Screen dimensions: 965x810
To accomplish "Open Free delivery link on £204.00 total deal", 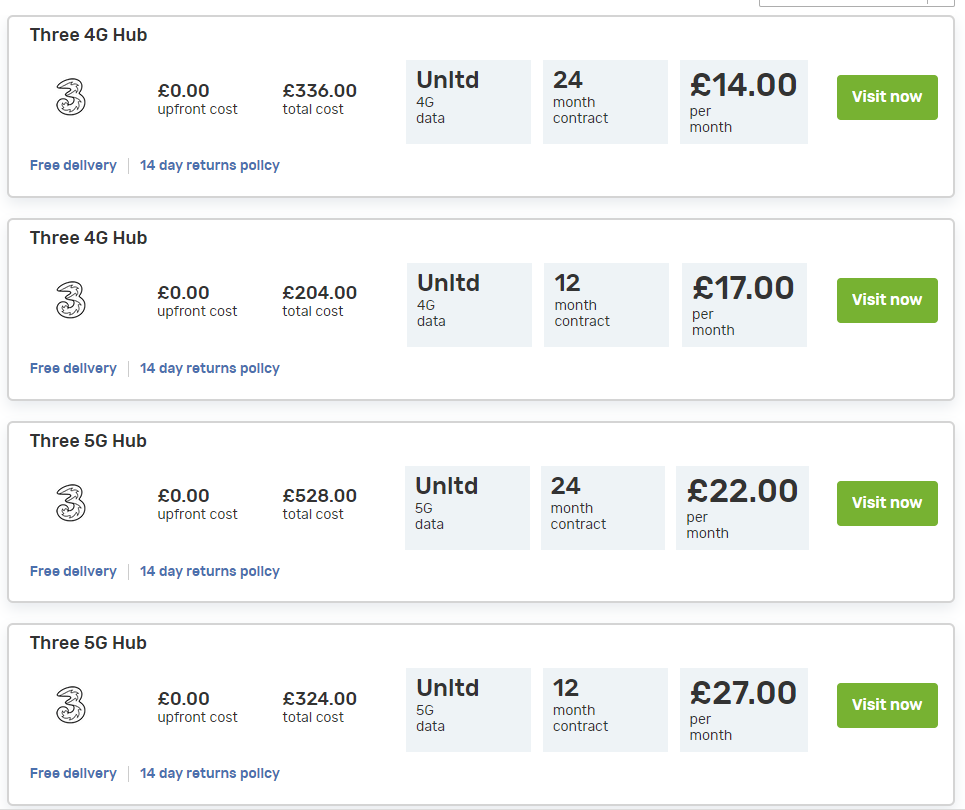I will [73, 368].
